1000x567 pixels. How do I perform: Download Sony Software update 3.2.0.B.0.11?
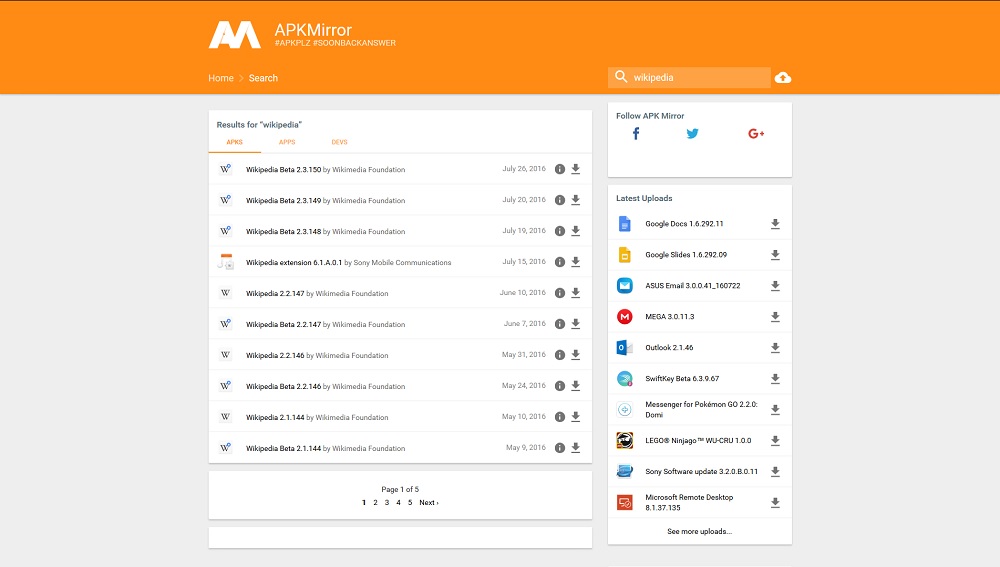tap(775, 471)
